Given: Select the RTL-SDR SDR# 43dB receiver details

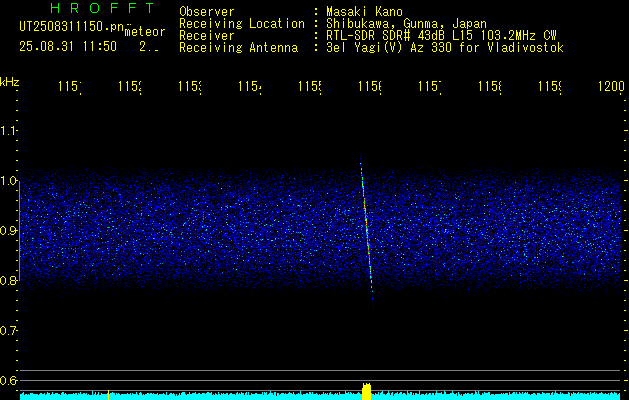Looking at the screenshot, I should pos(441,36).
